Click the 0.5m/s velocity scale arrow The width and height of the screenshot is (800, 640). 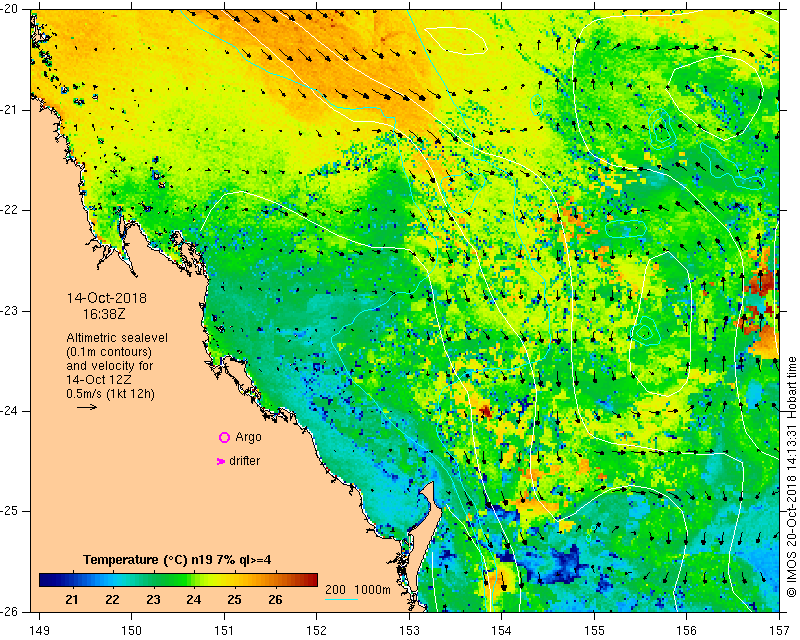(x=87, y=407)
